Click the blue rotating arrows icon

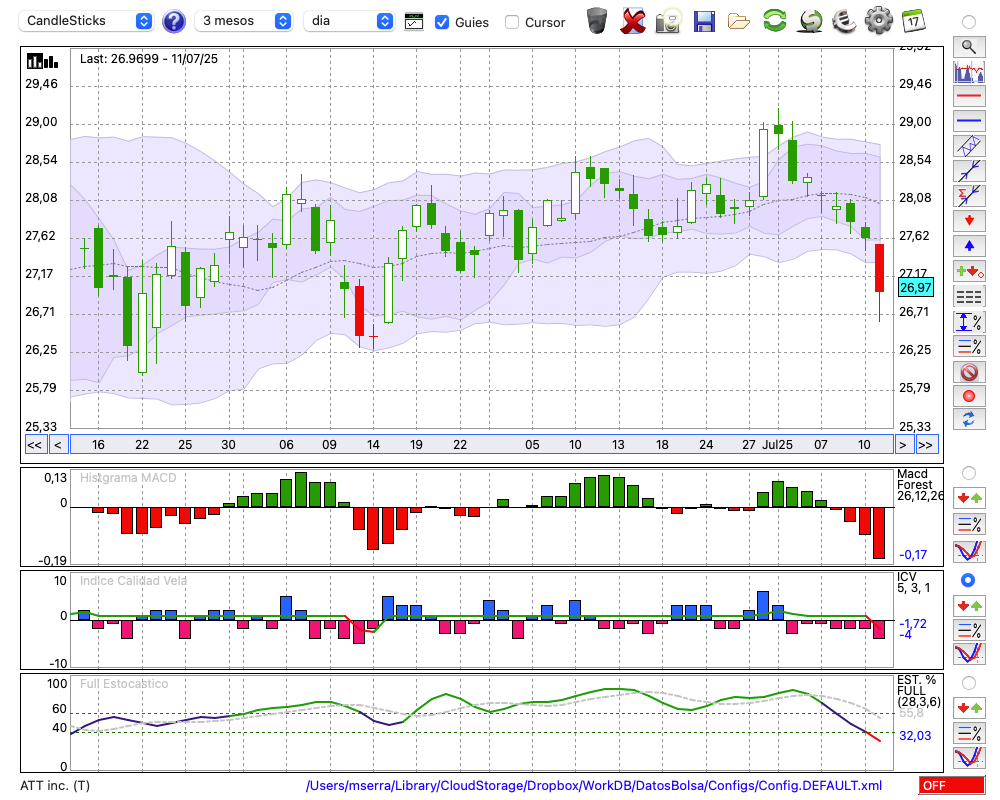(x=969, y=419)
